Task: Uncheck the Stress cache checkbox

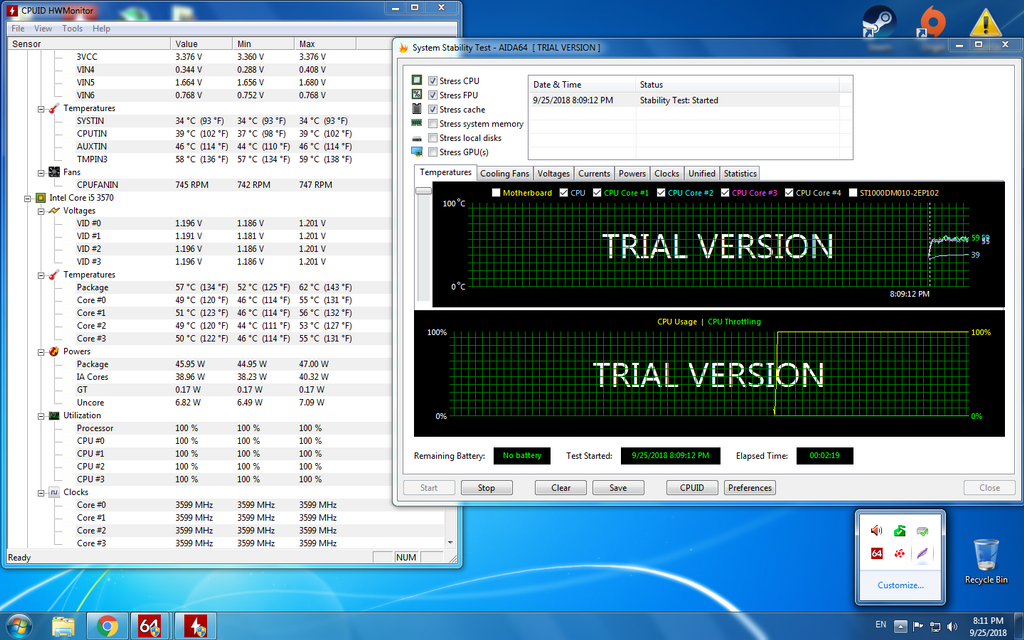Action: (432, 110)
